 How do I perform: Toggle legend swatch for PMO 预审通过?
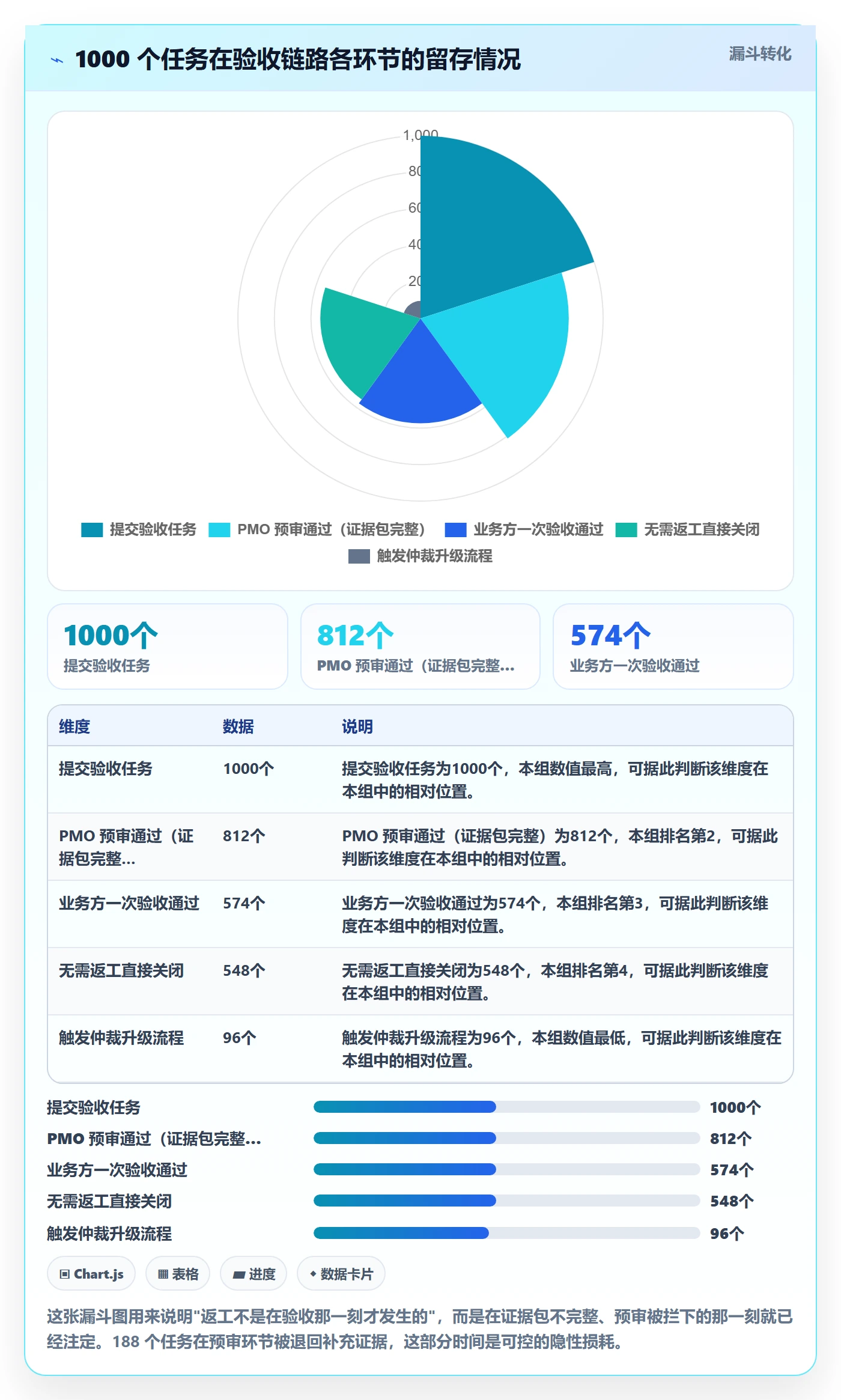[x=219, y=529]
